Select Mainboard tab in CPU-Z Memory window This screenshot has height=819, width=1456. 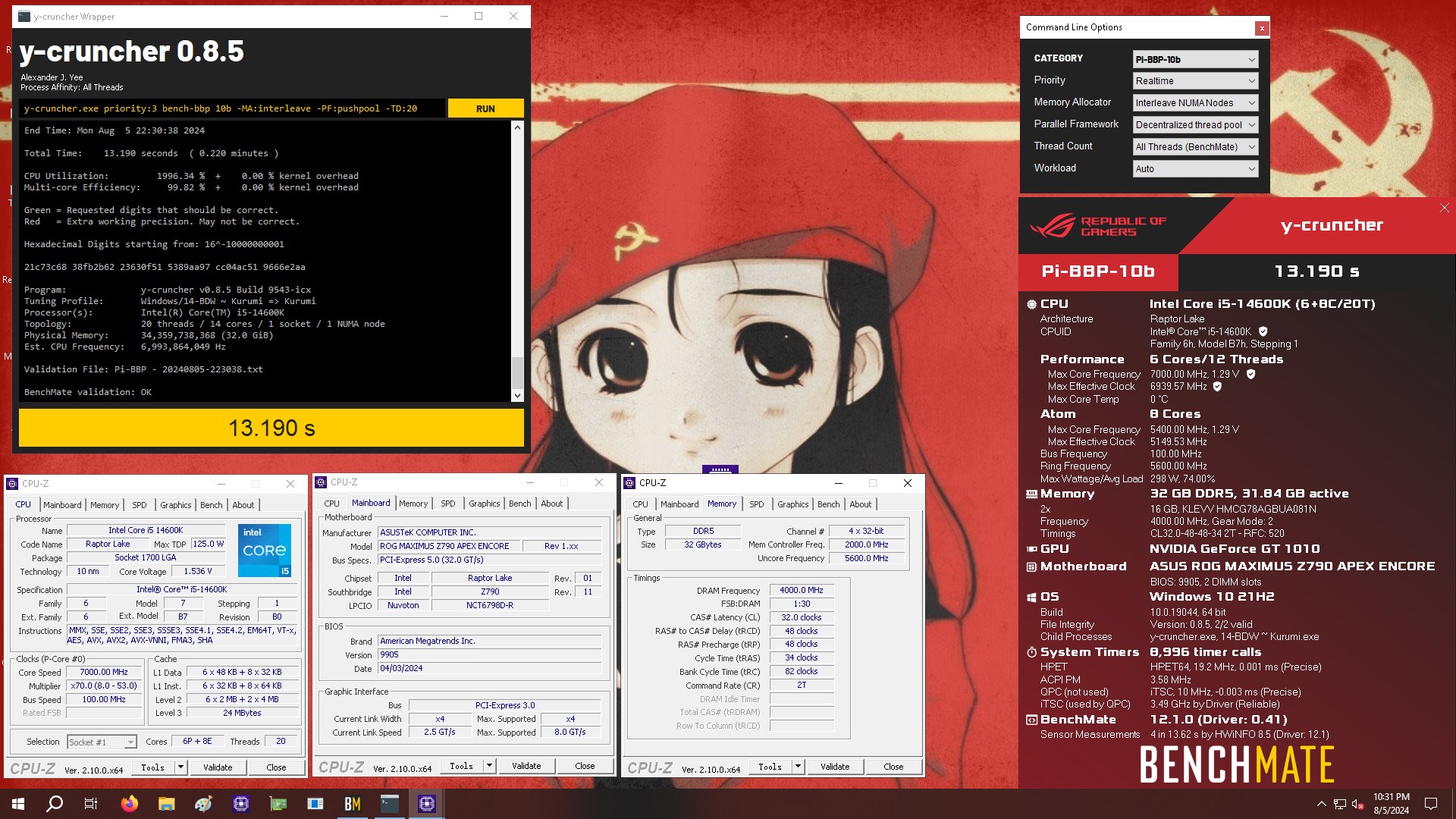[679, 504]
